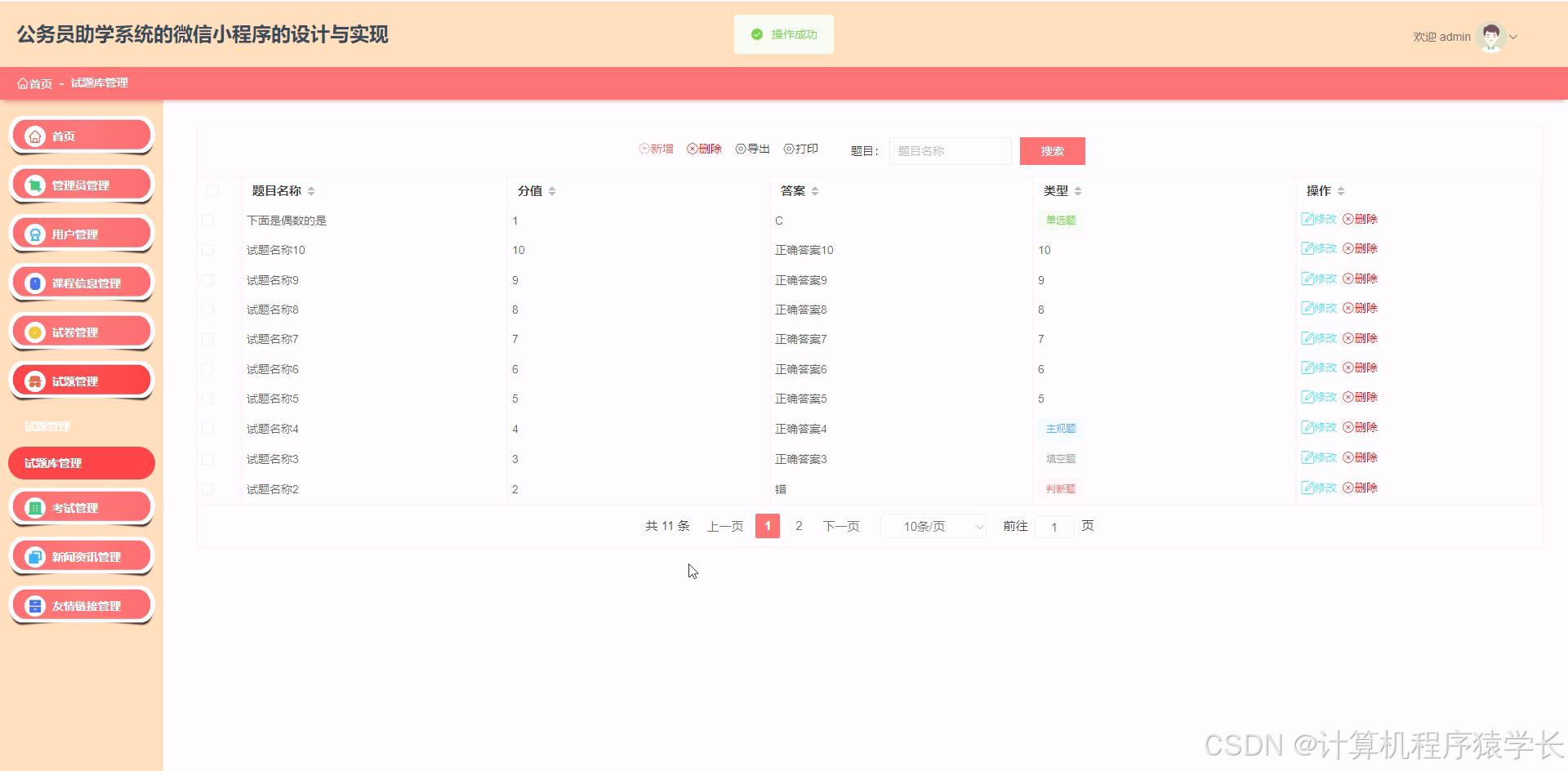Viewport: 1568px width, 771px height.
Task: Click the 友情链接管理 sidebar icon
Action: click(x=81, y=605)
